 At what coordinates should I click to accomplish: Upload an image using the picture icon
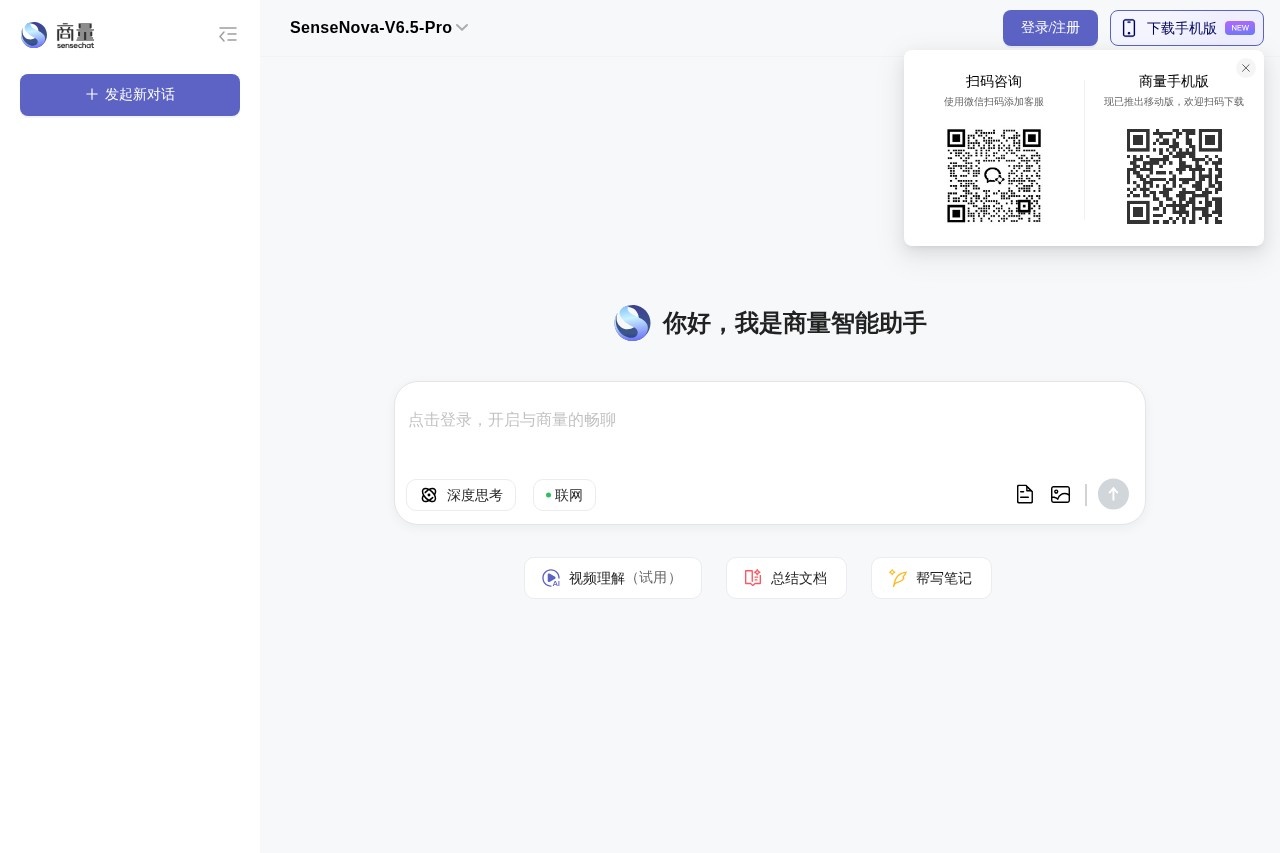[x=1060, y=494]
